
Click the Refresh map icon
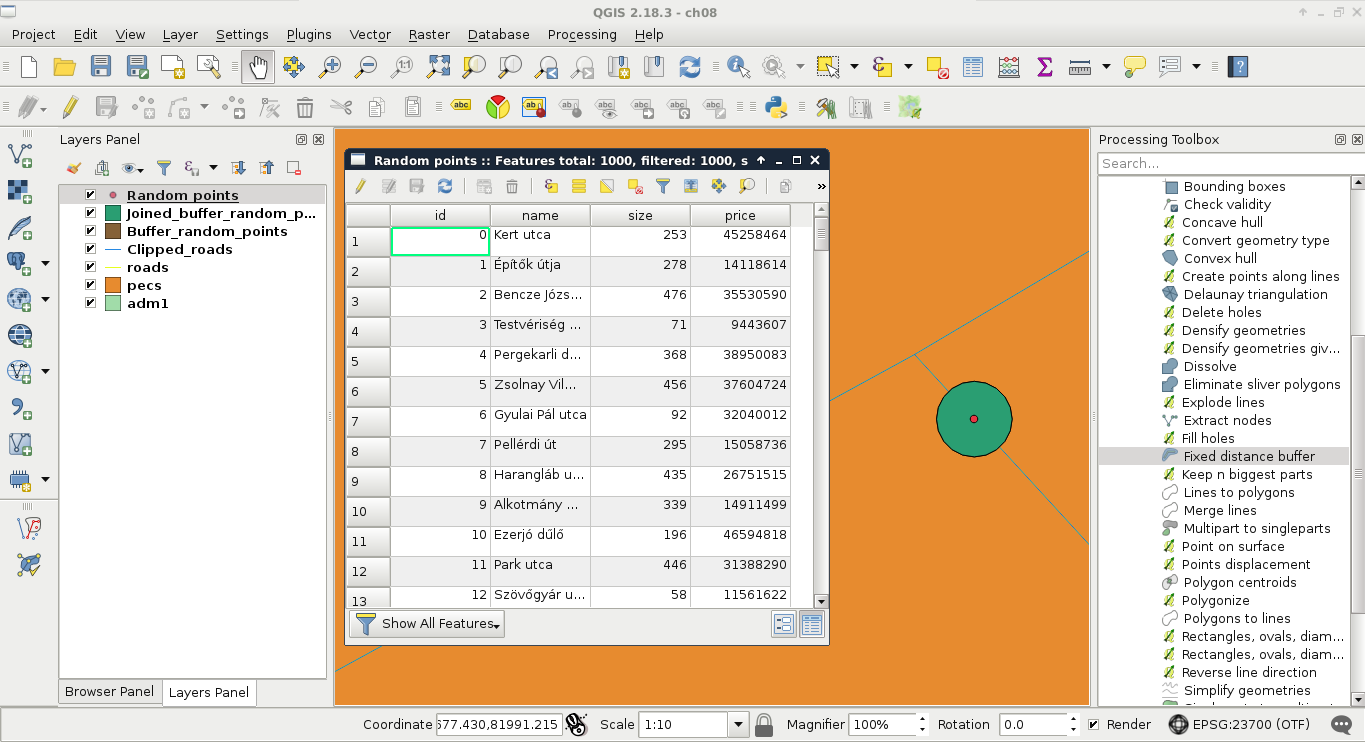coord(689,67)
